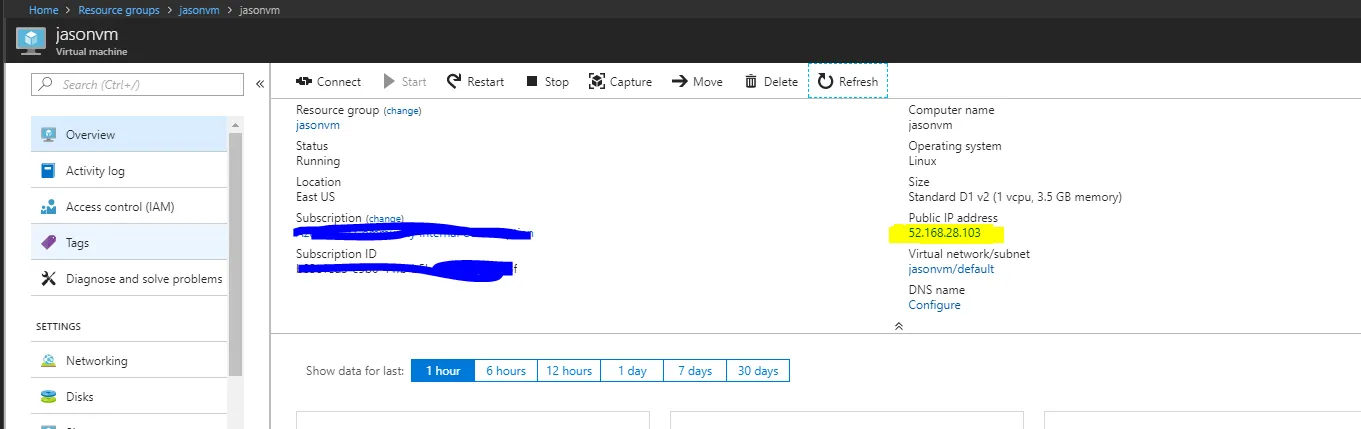Click Configure under DNS name
The image size is (1361, 429).
934,305
